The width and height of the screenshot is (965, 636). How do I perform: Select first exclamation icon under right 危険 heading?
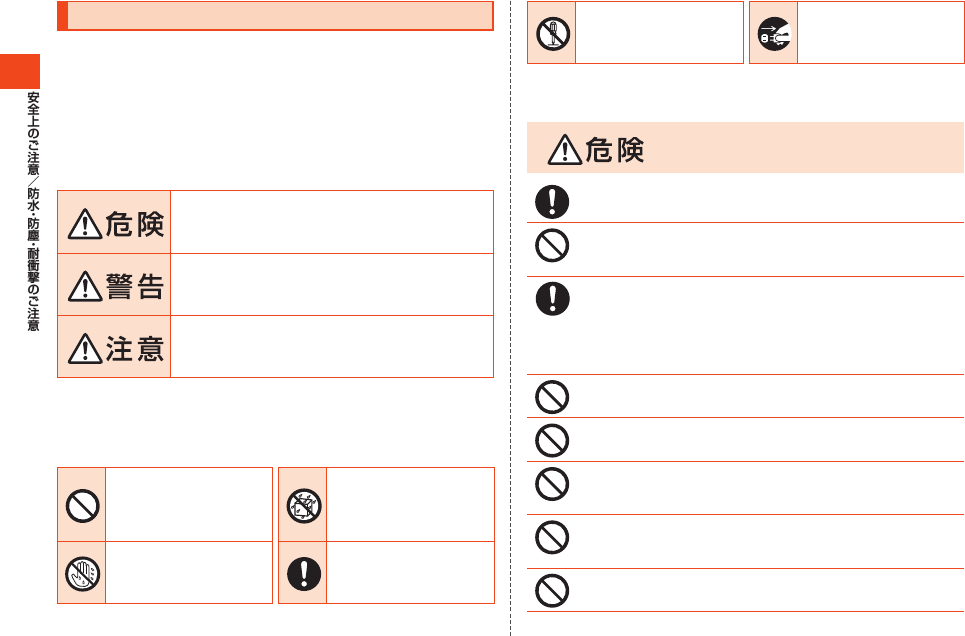552,202
